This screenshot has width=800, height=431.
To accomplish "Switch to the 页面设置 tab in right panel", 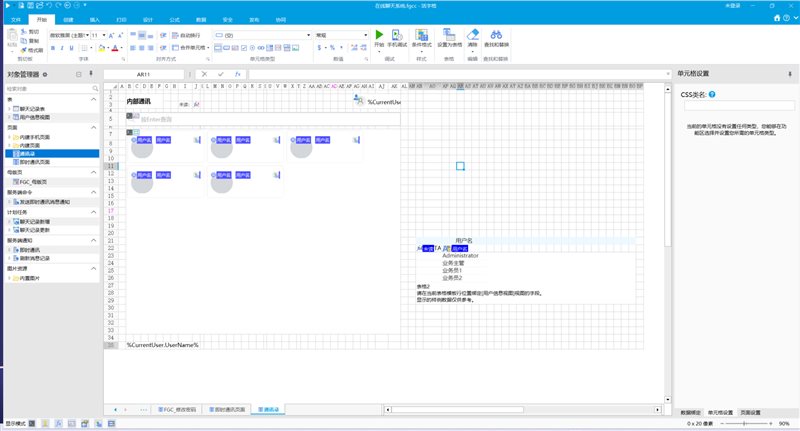I will point(751,412).
